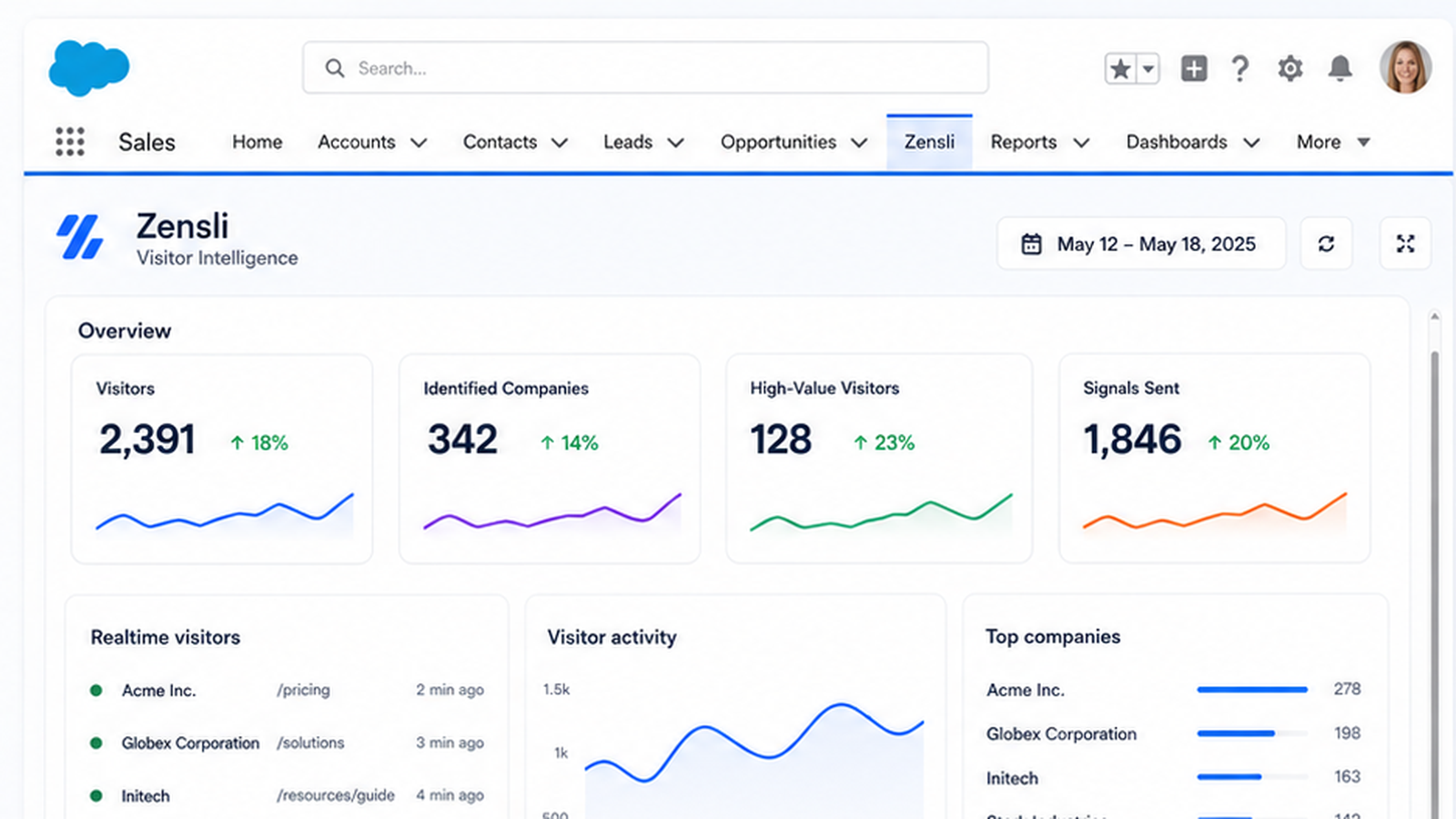Open the Contacts tab
This screenshot has height=819, width=1456.
coord(500,142)
